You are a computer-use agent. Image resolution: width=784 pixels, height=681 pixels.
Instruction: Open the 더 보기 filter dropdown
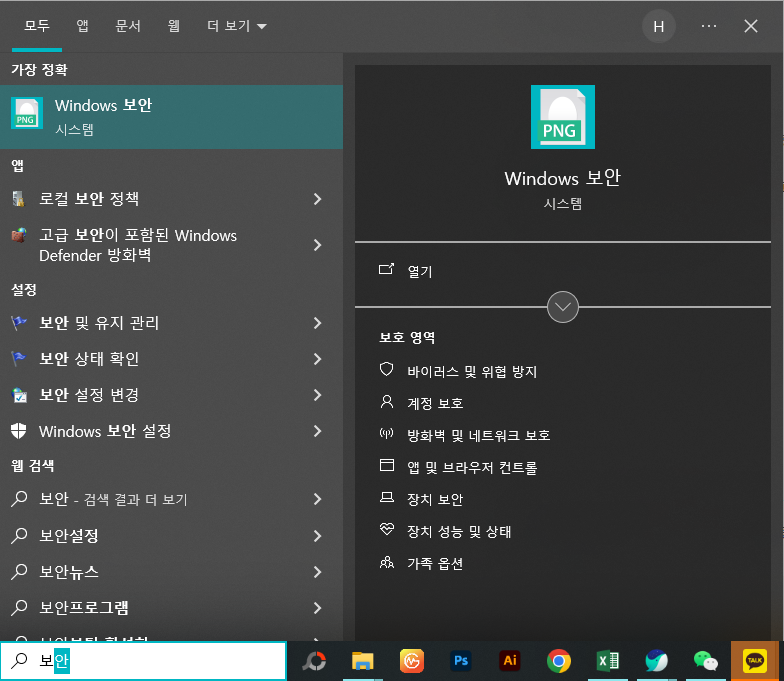(236, 26)
